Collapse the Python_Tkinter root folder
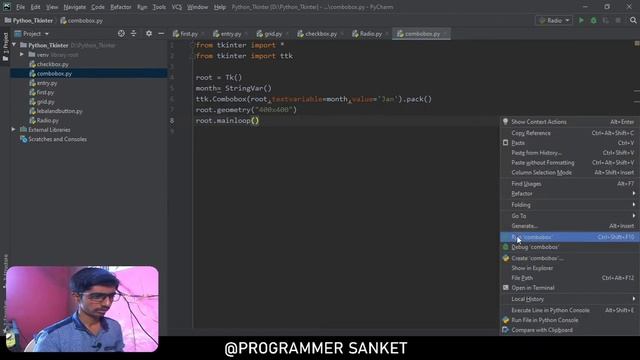Image resolution: width=640 pixels, height=360 pixels. click(x=14, y=45)
